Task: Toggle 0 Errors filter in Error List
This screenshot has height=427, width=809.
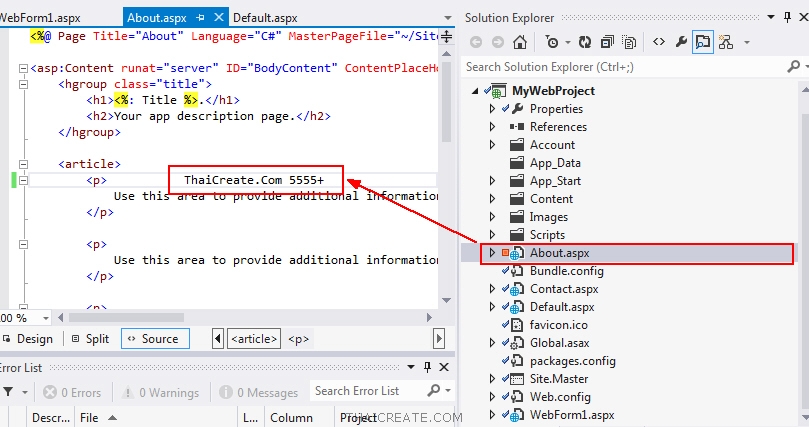Action: 72,392
